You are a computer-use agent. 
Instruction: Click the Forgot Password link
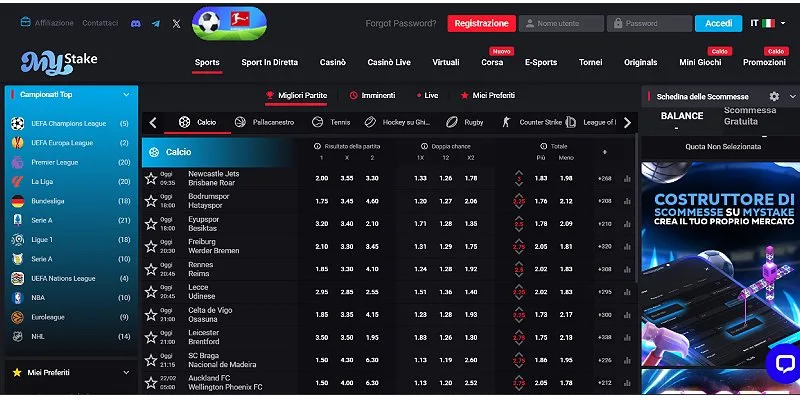401,23
